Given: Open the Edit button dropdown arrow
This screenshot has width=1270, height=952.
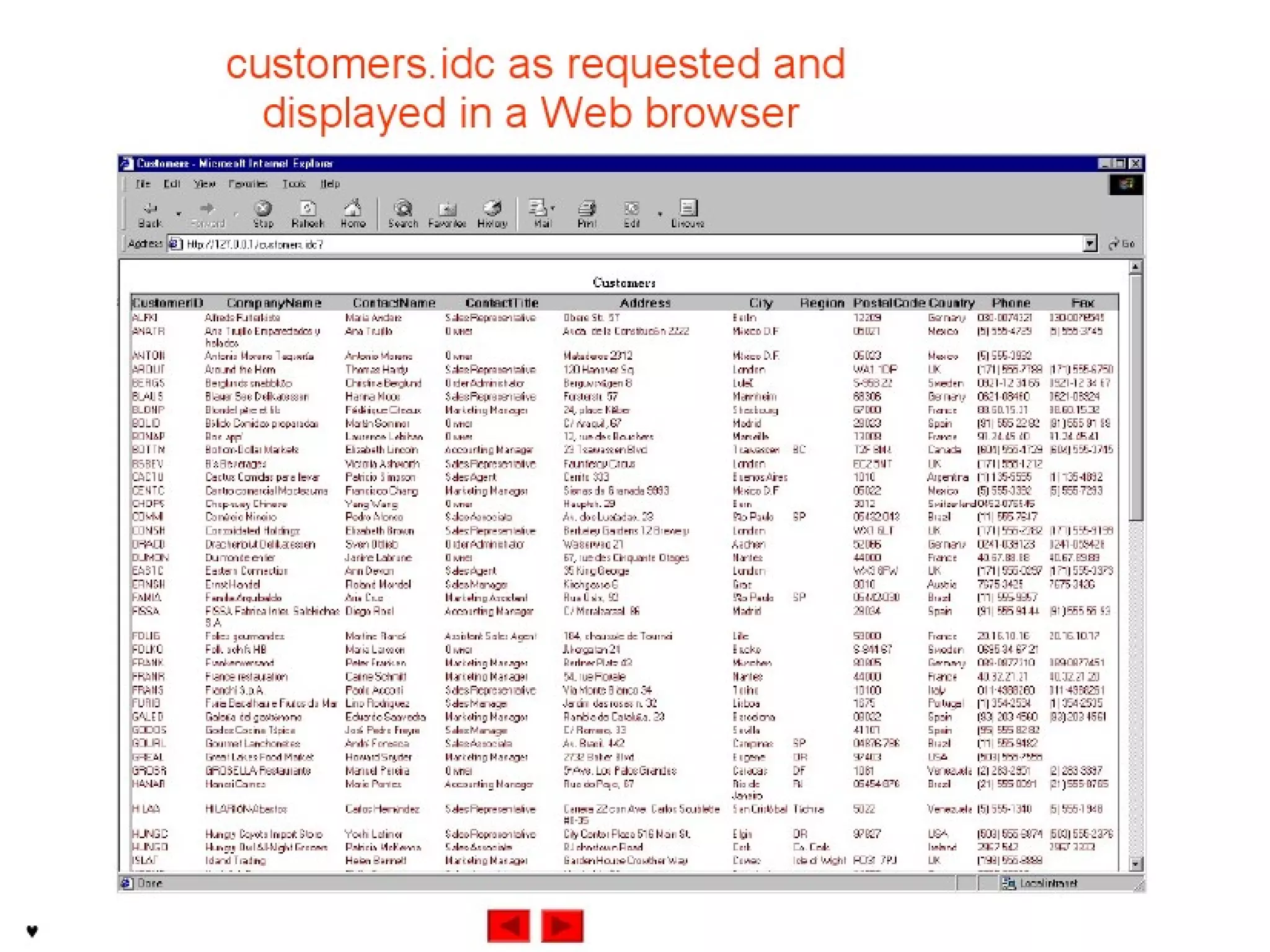Looking at the screenshot, I should coord(660,214).
